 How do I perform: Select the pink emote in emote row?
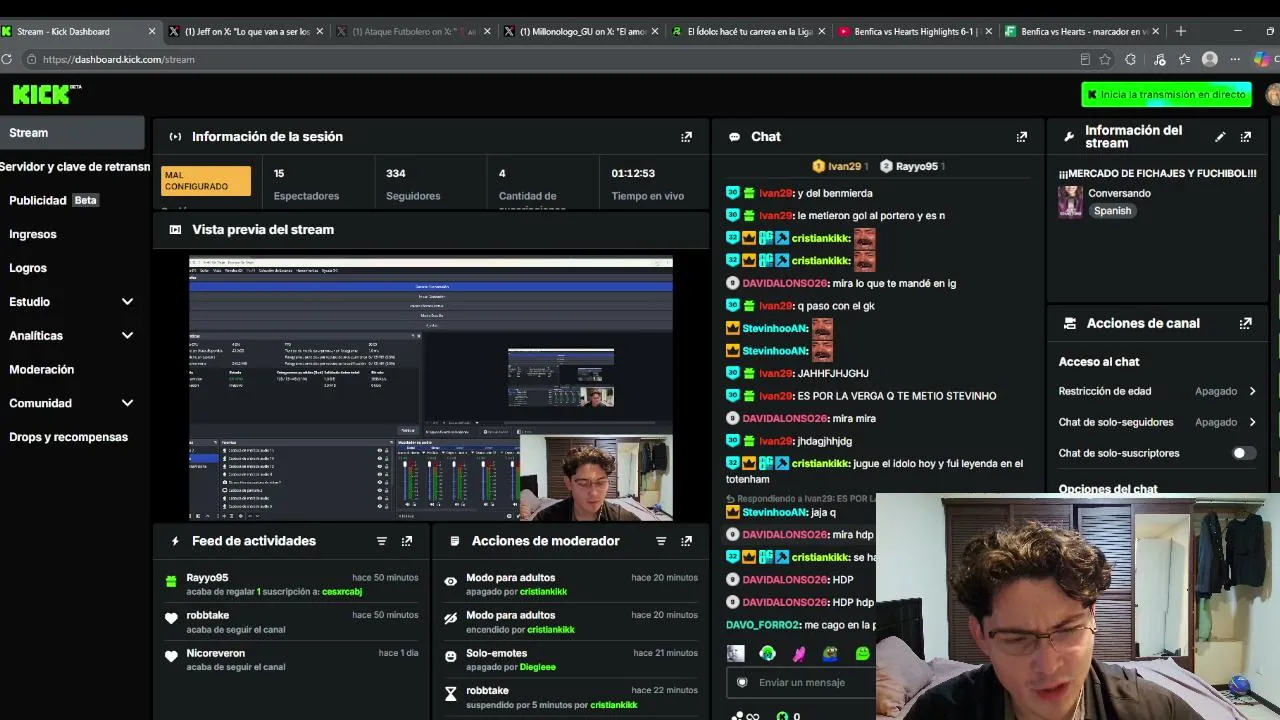pyautogui.click(x=799, y=654)
